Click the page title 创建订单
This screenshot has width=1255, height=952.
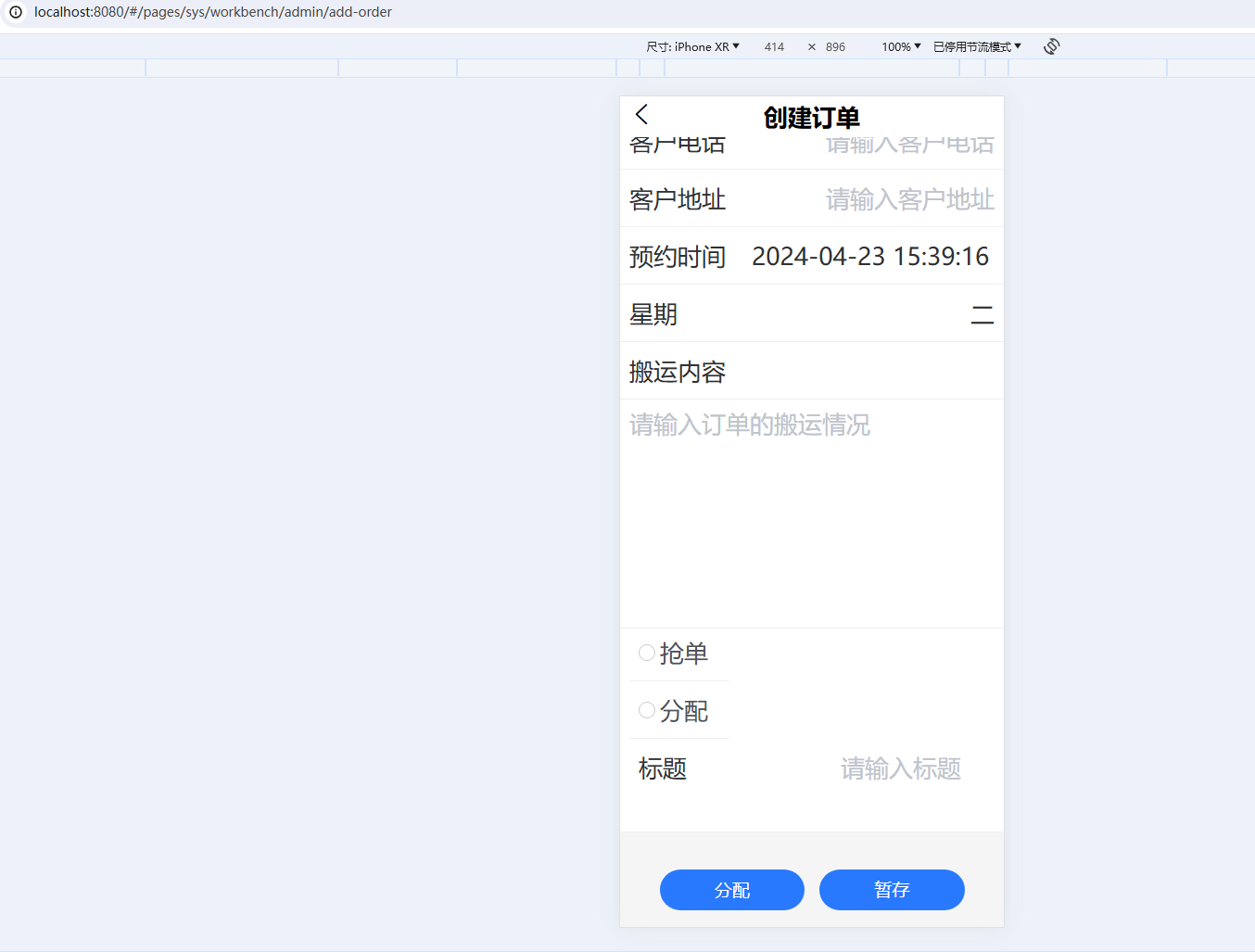point(812,118)
